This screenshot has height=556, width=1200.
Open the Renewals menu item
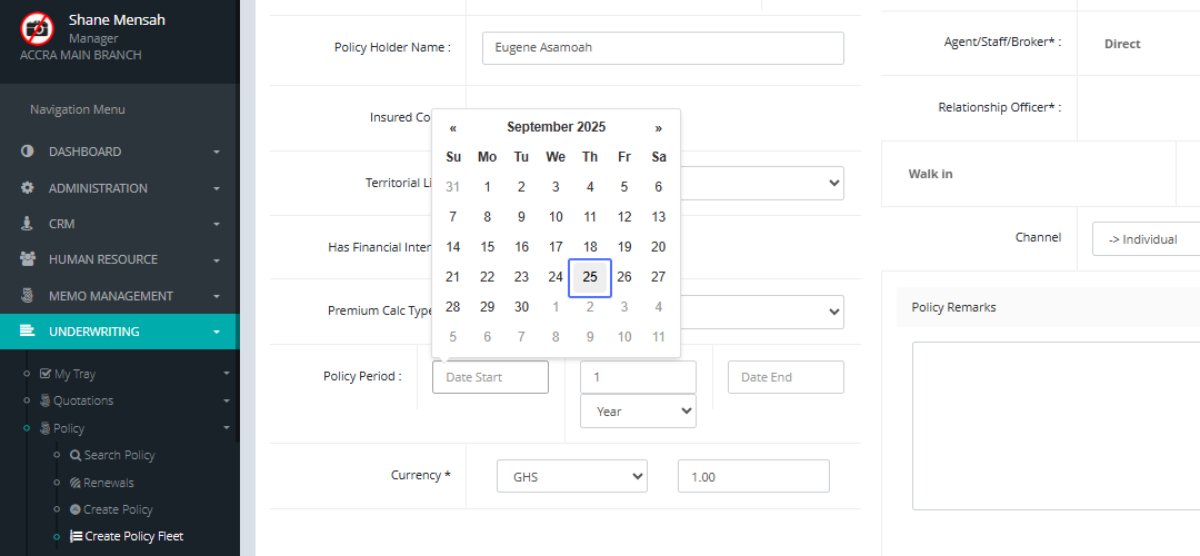coord(109,482)
